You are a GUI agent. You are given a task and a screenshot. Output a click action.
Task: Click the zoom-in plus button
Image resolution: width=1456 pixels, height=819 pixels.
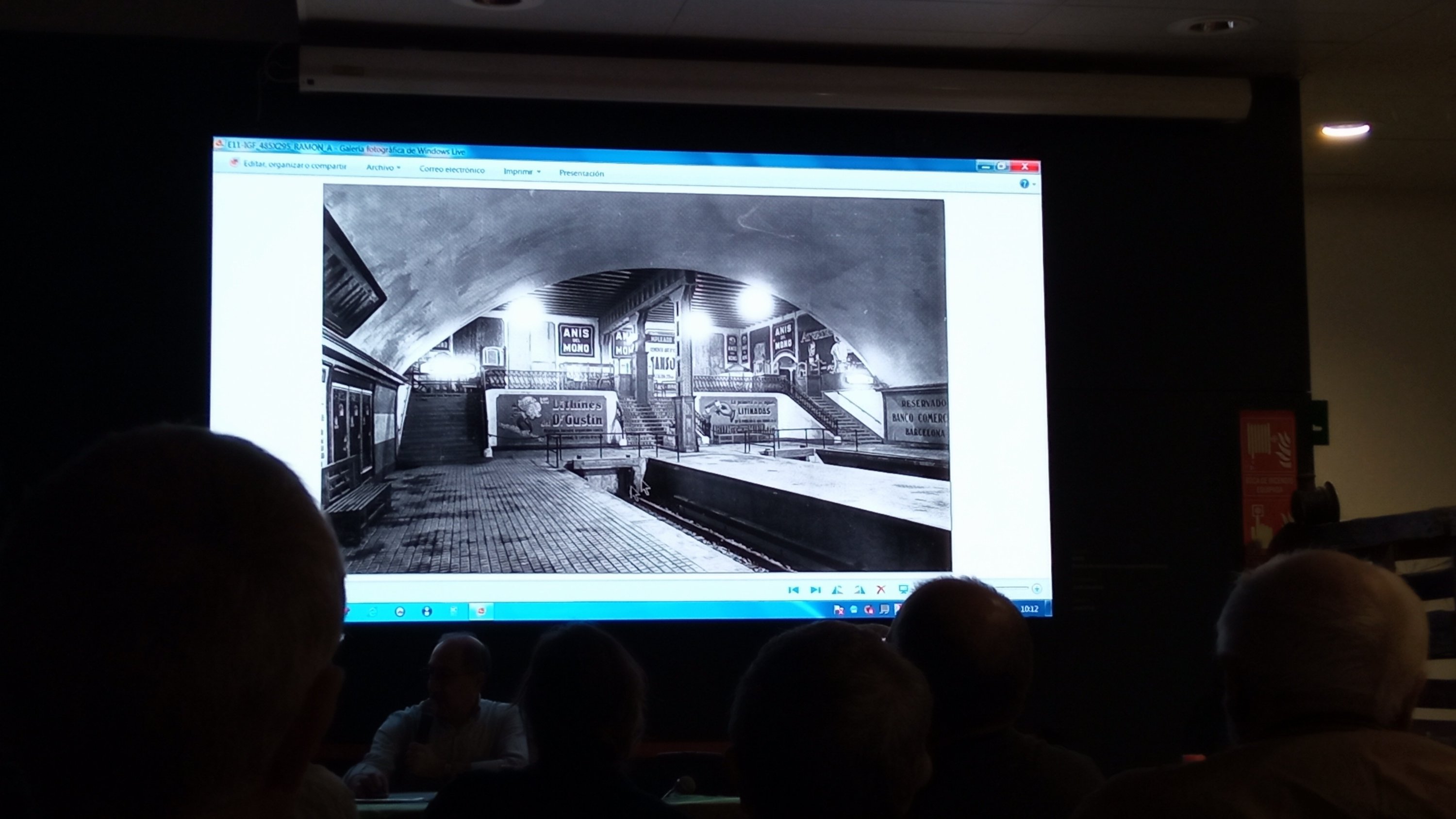[1036, 589]
